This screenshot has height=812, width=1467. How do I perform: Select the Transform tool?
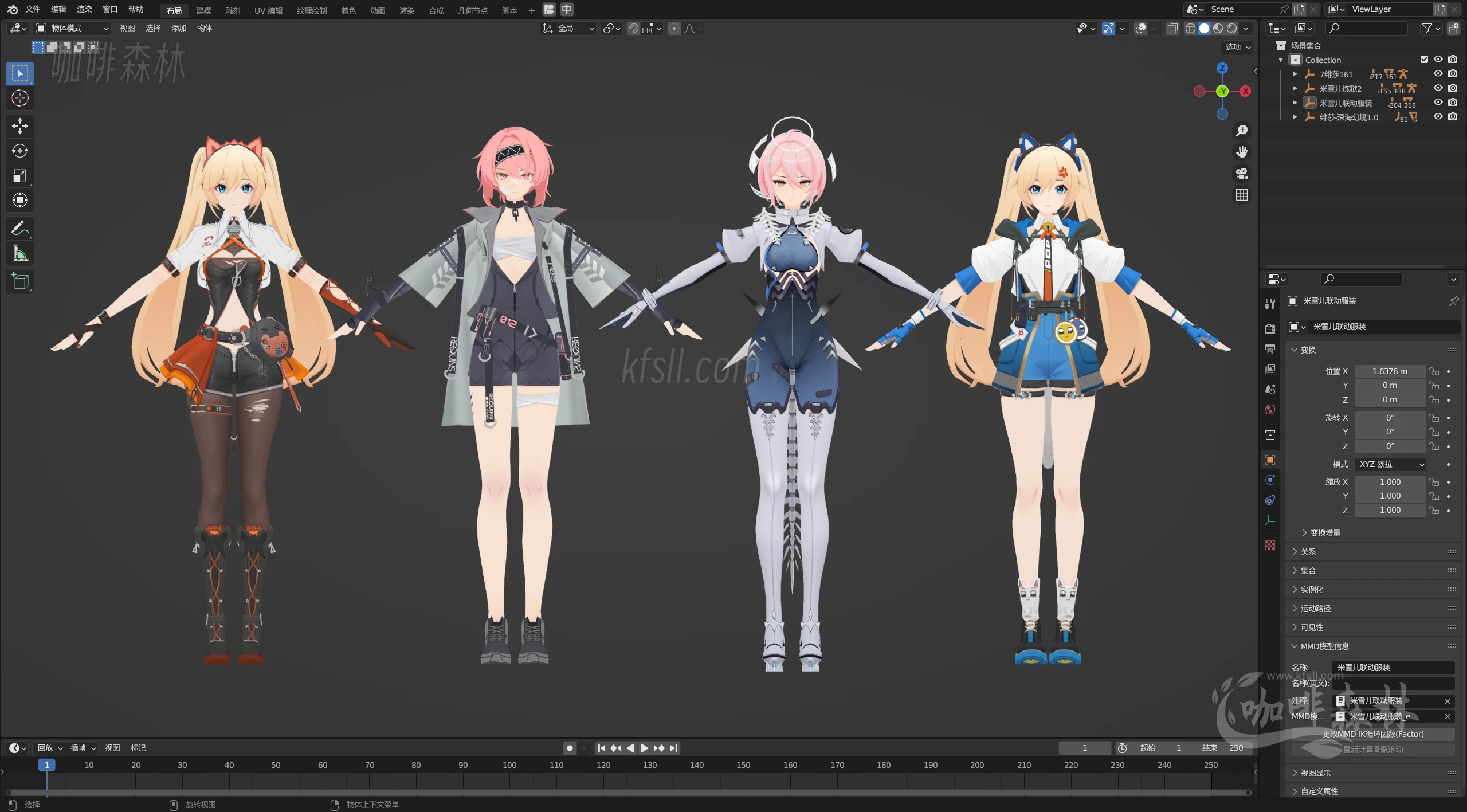20,200
